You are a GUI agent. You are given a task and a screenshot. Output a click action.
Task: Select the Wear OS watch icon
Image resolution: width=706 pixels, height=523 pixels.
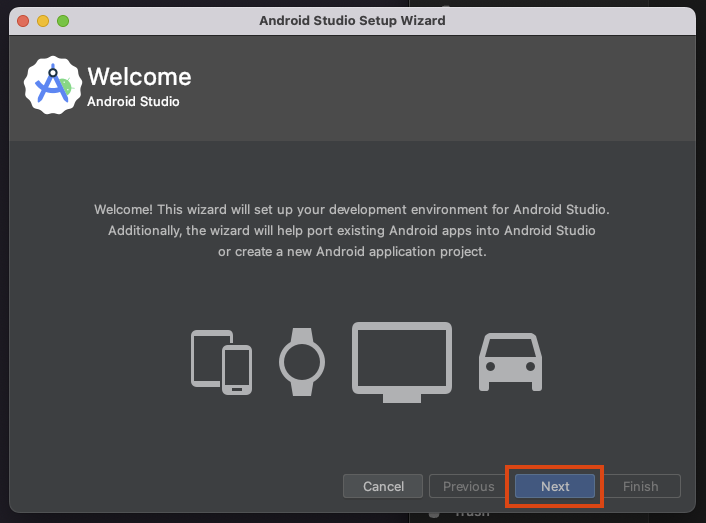(302, 362)
